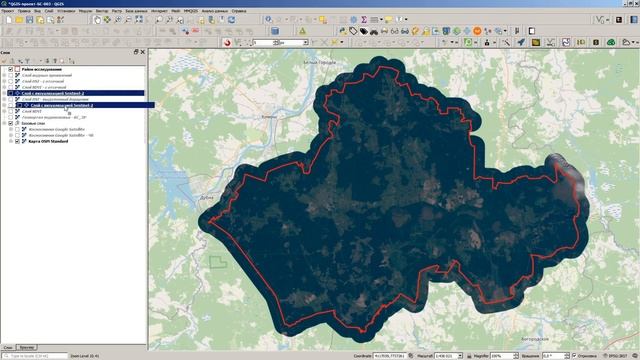
Task: Toggle highlighted Sentinel-2 layer visibility checkbox
Action: (x=11, y=93)
